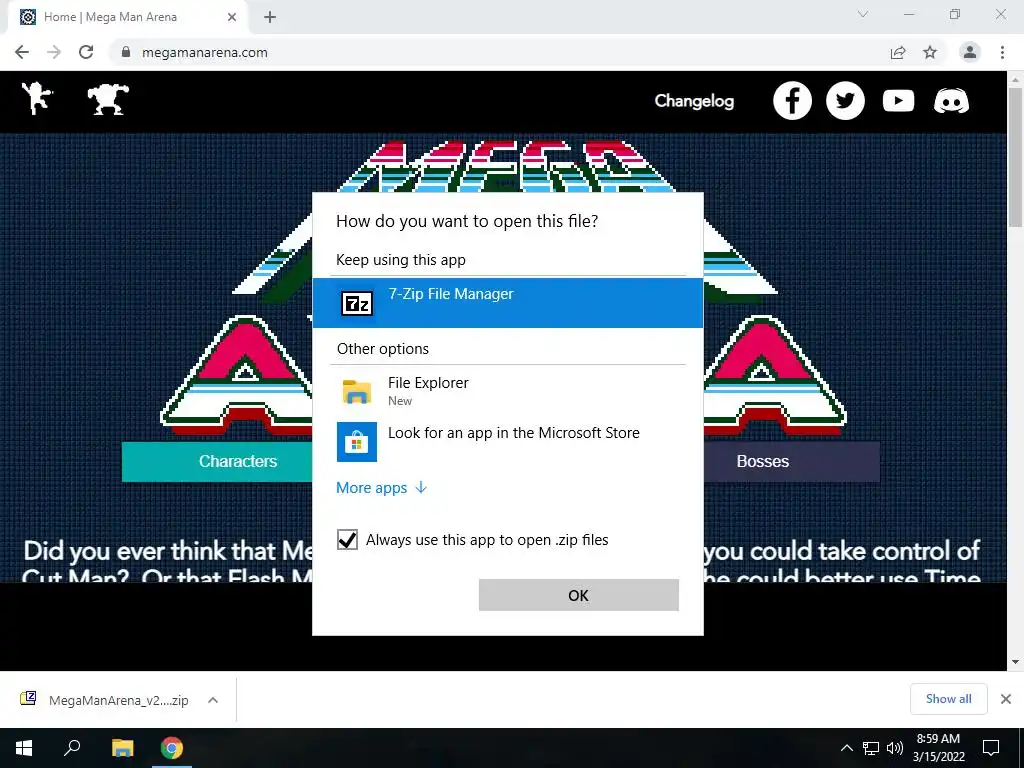Close the downloads bar
Viewport: 1024px width, 768px height.
click(1006, 699)
